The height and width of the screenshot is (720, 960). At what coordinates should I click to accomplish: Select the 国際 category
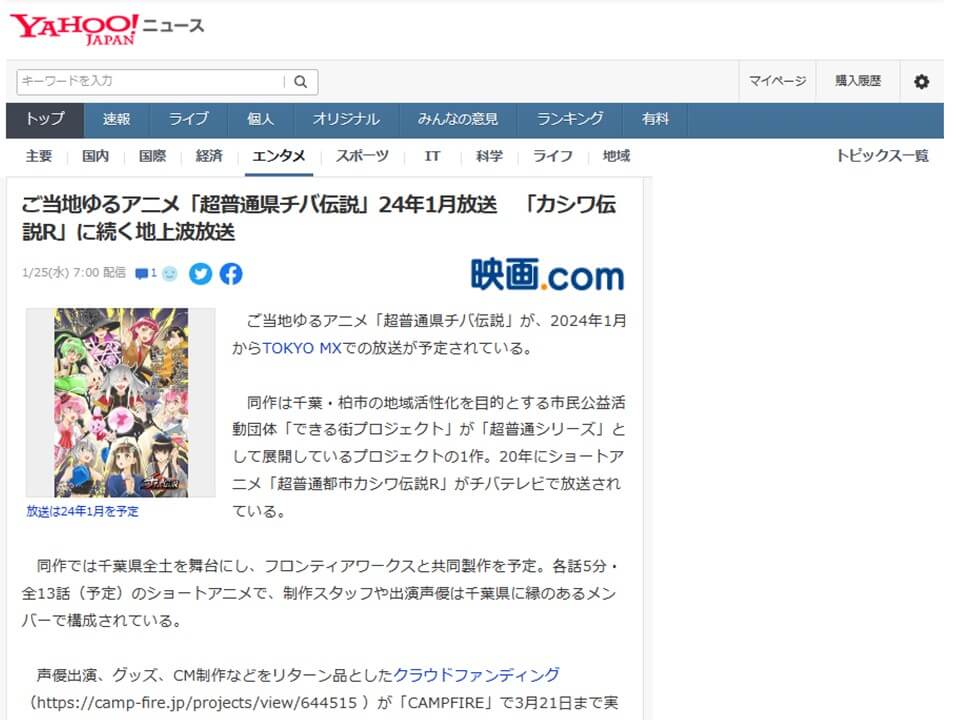click(152, 156)
